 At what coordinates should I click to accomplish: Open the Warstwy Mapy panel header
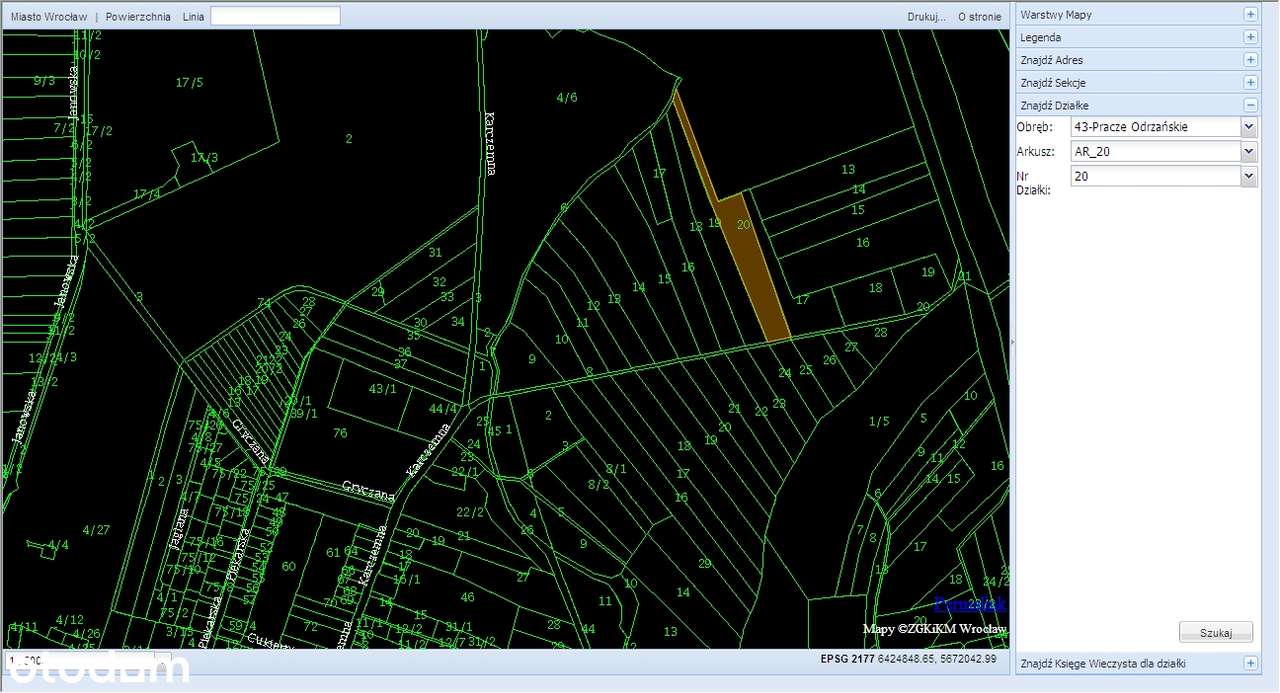pyautogui.click(x=1138, y=15)
